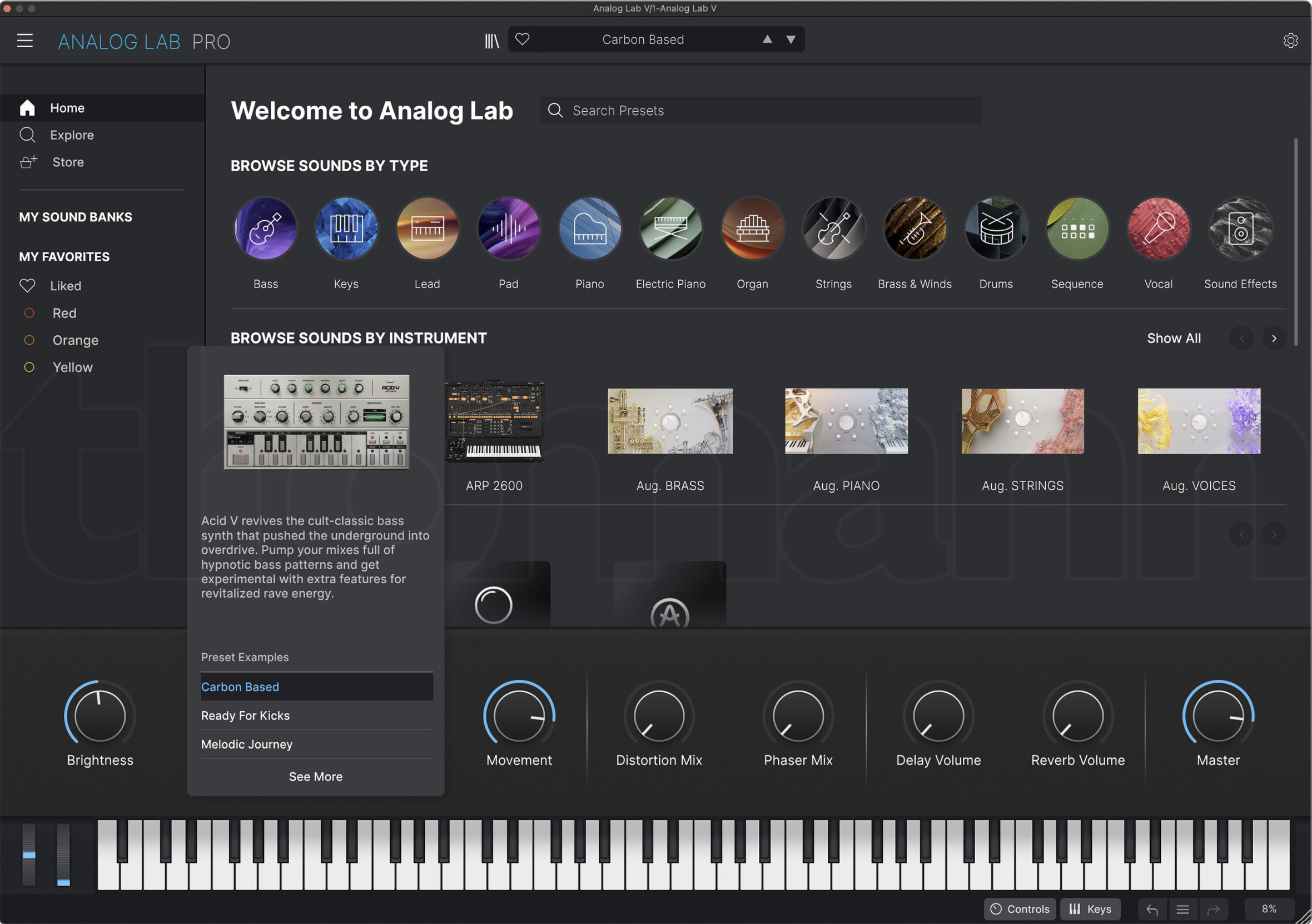Undo with the back arrow icon

coord(1152,908)
